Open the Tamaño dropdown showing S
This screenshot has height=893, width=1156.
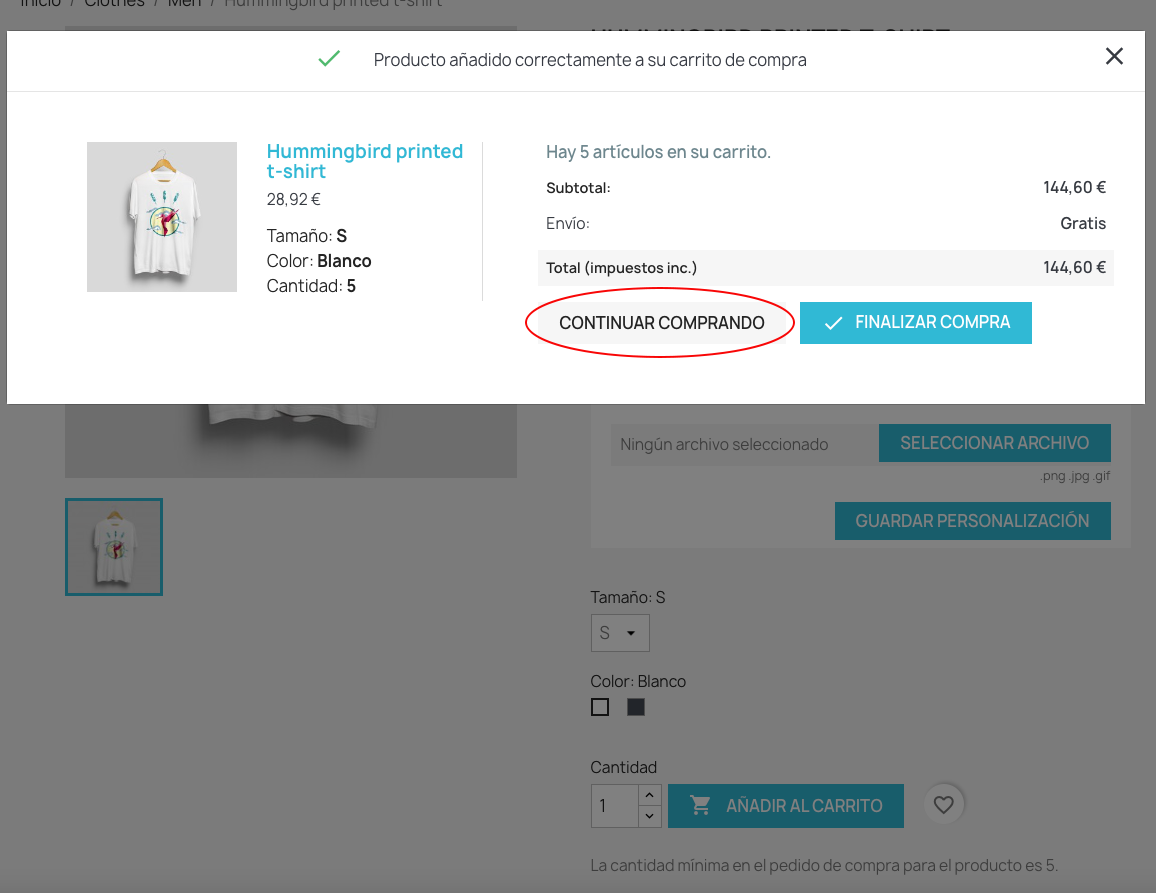(x=620, y=633)
